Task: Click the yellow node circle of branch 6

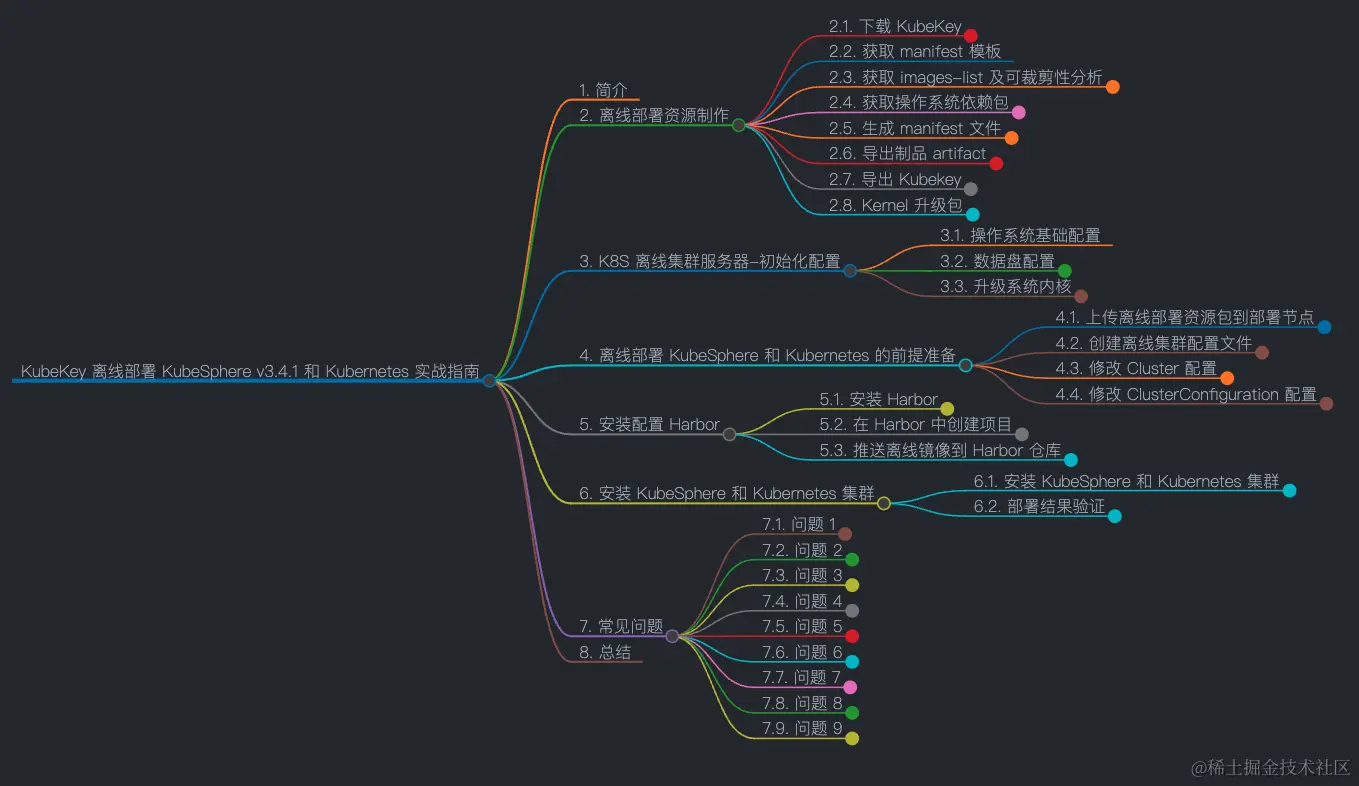Action: pos(882,503)
